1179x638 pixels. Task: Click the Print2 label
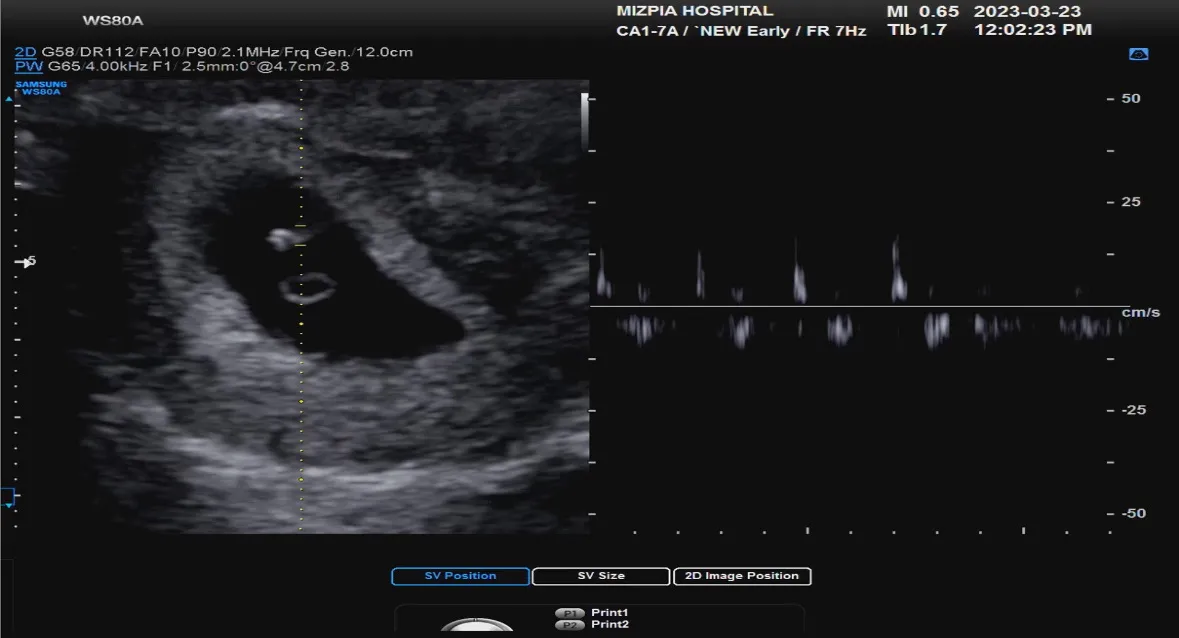[x=610, y=624]
